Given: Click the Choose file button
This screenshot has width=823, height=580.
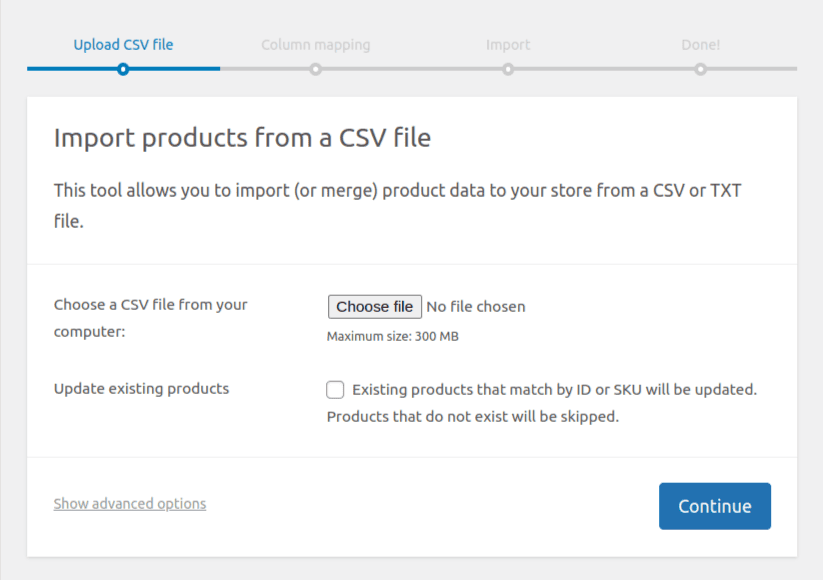Looking at the screenshot, I should click(x=374, y=306).
